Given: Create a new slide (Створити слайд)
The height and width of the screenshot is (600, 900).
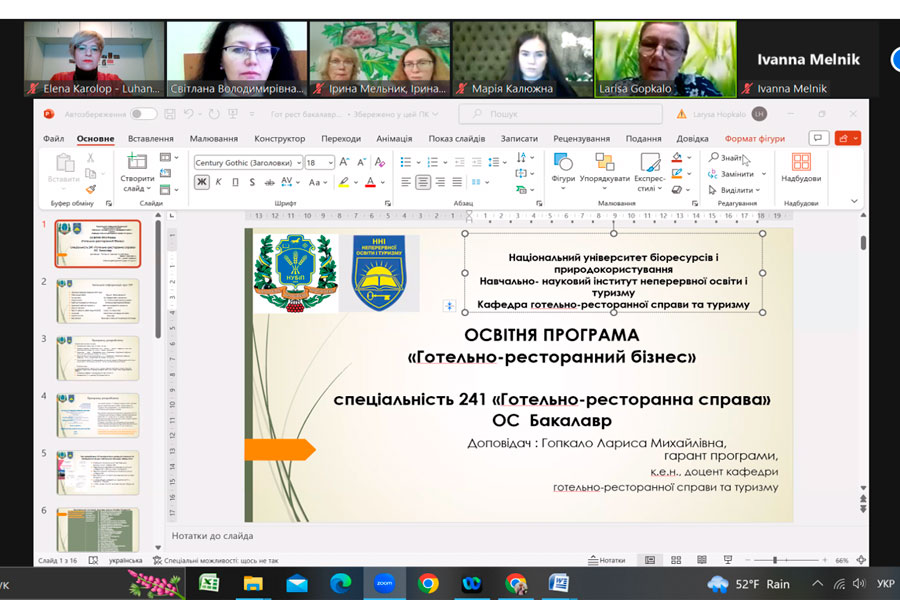Looking at the screenshot, I should click(137, 172).
